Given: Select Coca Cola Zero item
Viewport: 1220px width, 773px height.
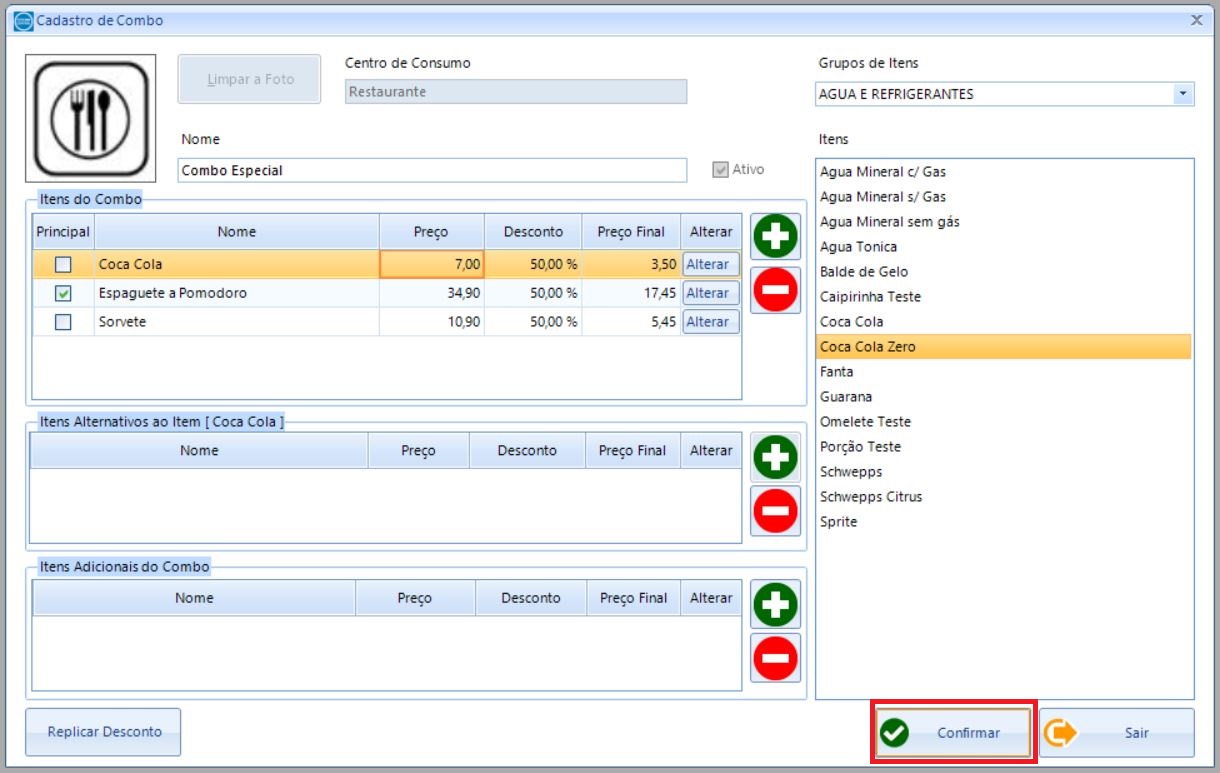Looking at the screenshot, I should point(1004,347).
